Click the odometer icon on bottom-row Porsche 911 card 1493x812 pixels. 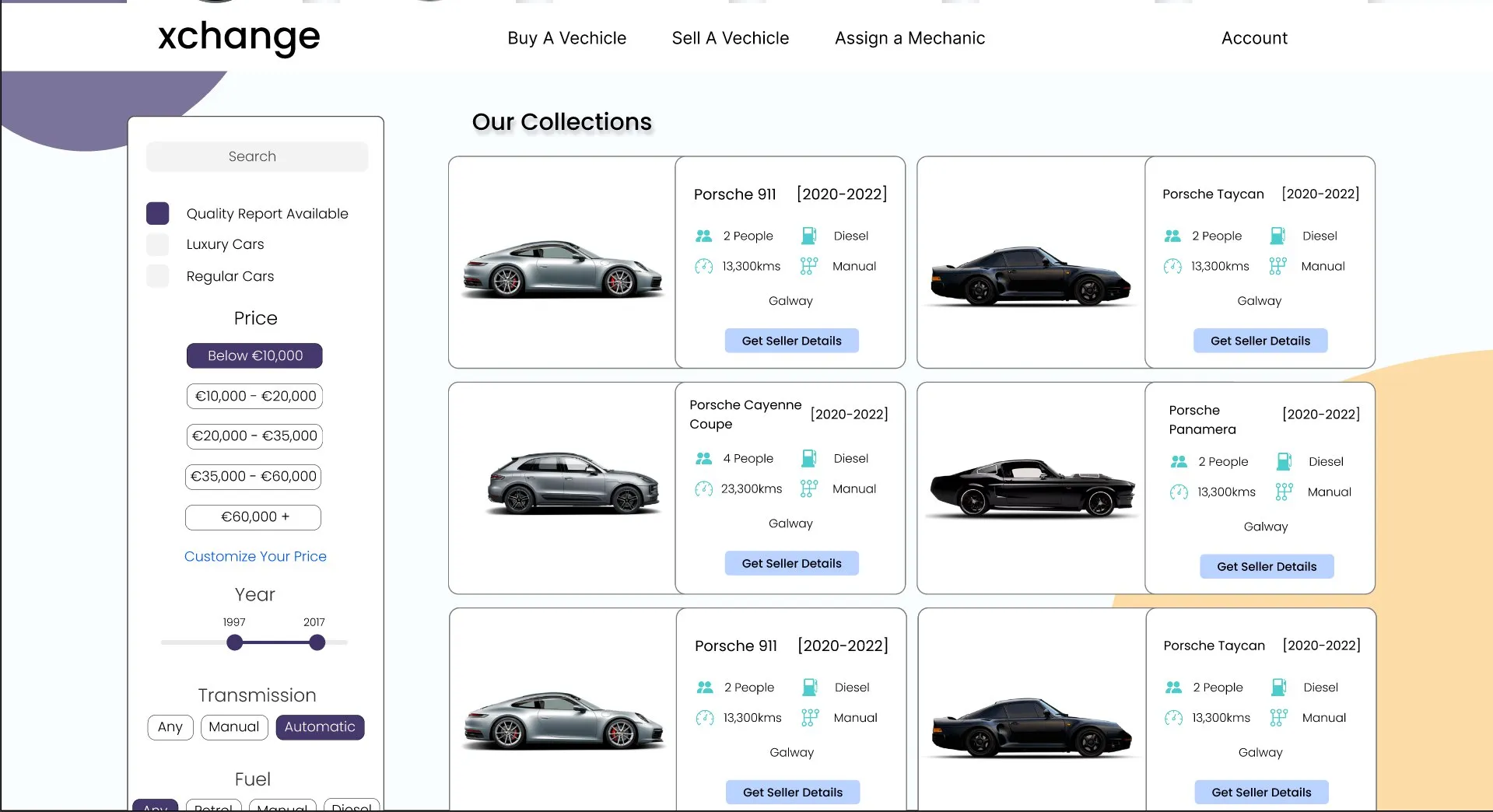705,718
